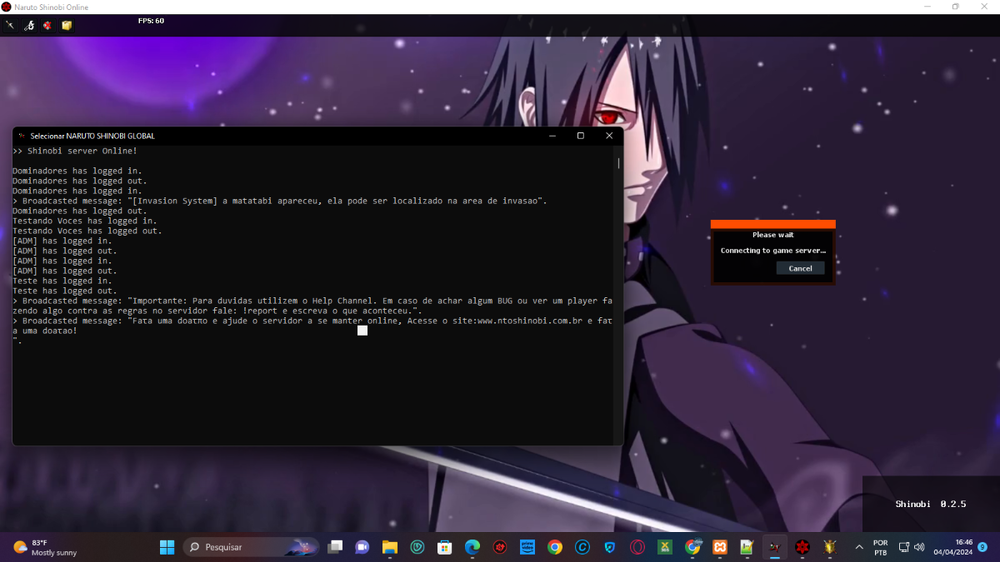
Task: Click the yellow box icon in game toolbar
Action: tap(66, 25)
